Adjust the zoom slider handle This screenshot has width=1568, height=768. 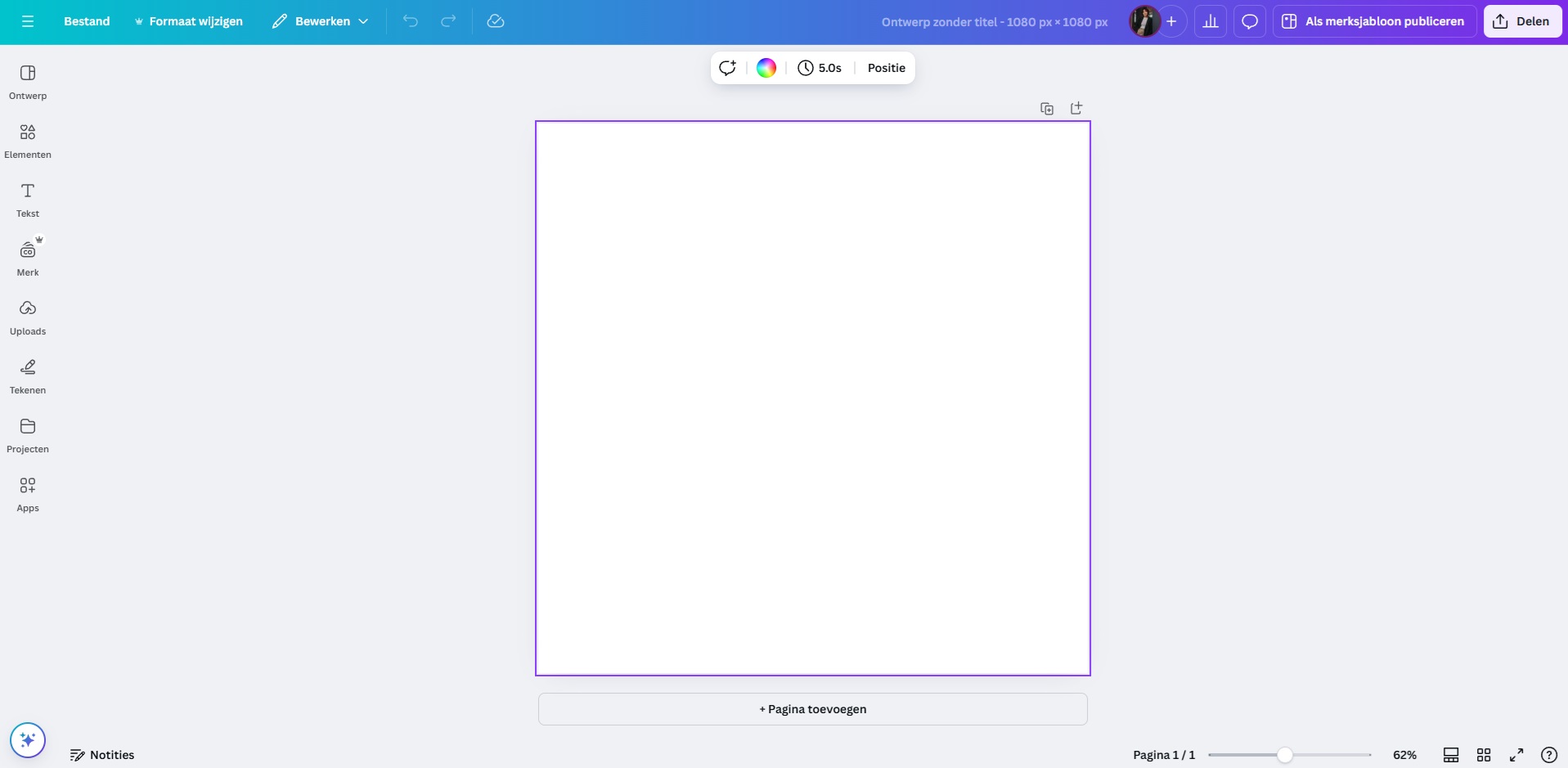click(x=1285, y=755)
